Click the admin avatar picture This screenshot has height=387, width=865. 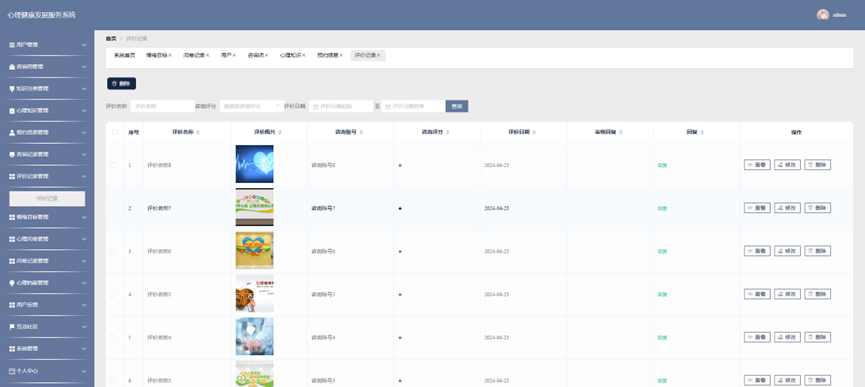pos(823,15)
